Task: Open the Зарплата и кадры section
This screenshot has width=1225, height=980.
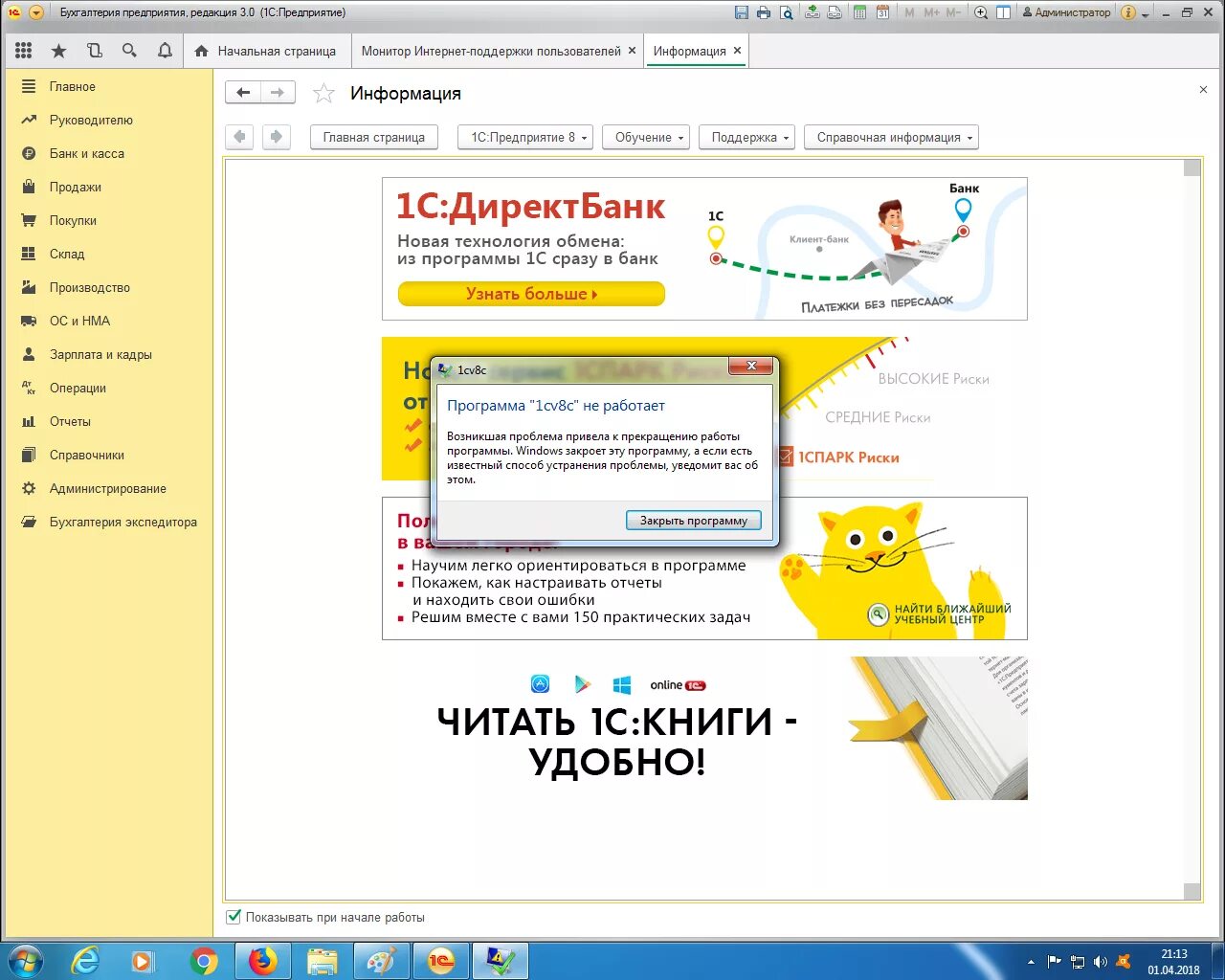Action: click(100, 354)
